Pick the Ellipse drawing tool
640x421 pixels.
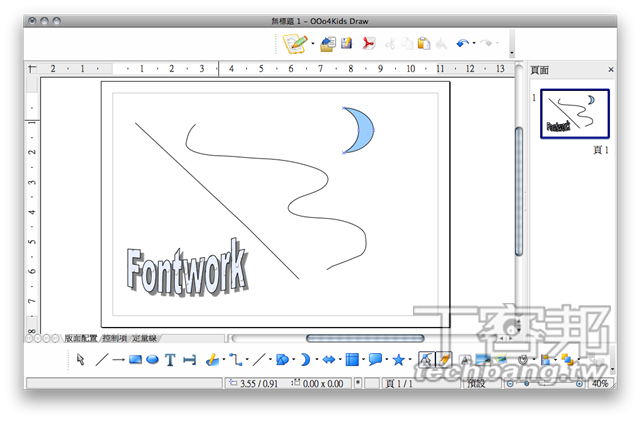pyautogui.click(x=152, y=360)
